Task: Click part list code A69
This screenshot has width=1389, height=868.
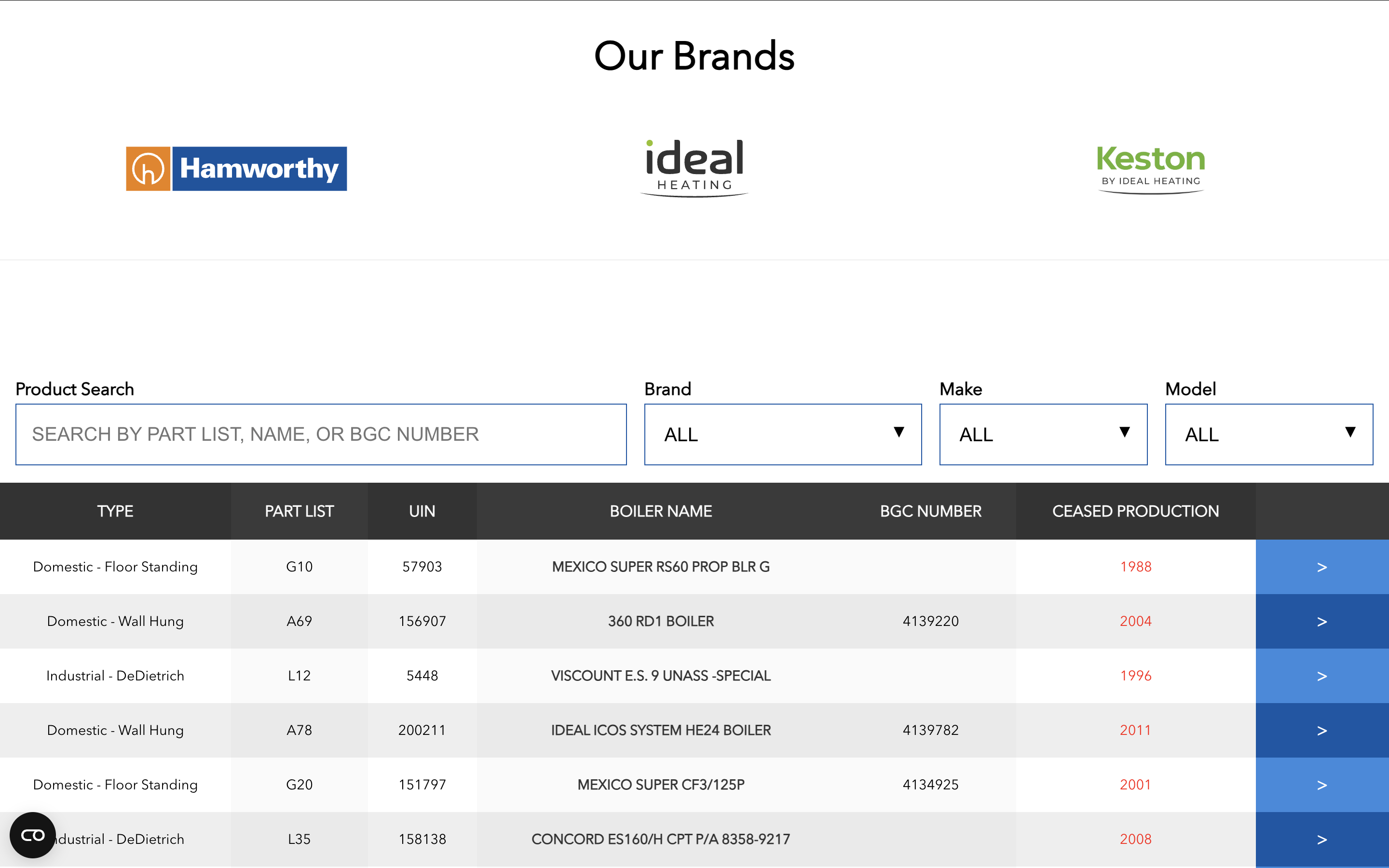Action: click(x=299, y=622)
